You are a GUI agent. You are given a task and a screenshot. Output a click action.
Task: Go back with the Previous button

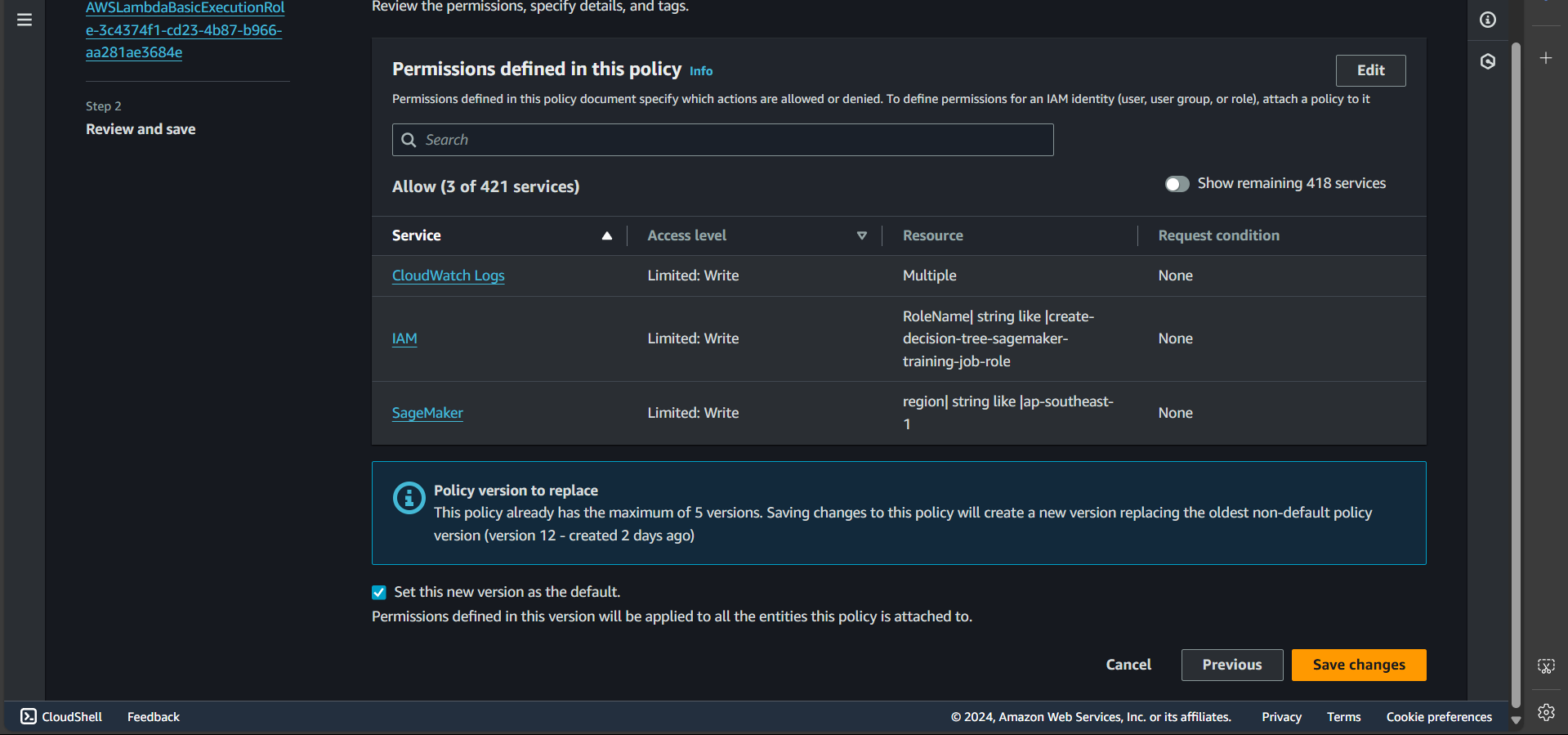coord(1231,665)
